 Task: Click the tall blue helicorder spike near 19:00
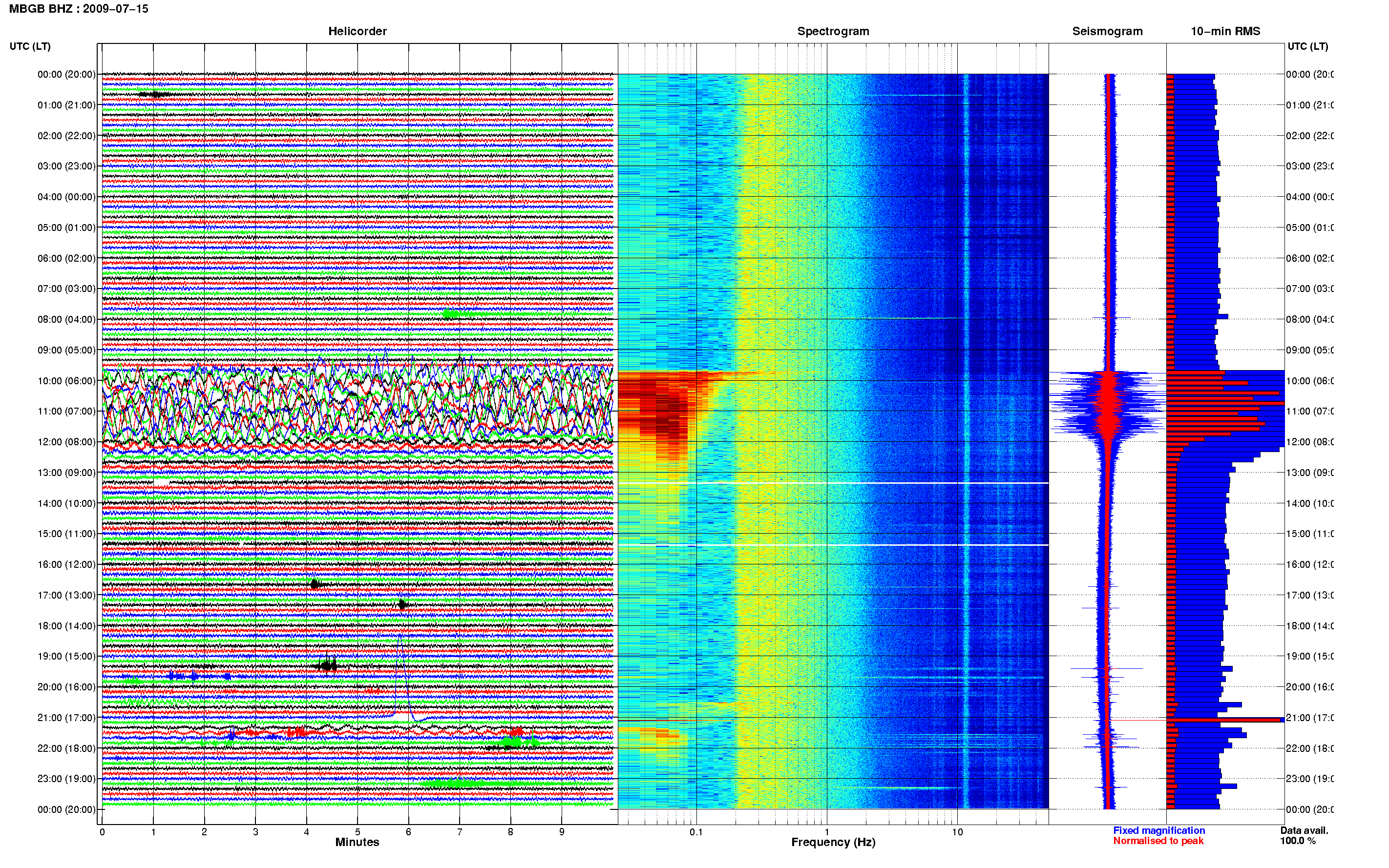(400, 678)
